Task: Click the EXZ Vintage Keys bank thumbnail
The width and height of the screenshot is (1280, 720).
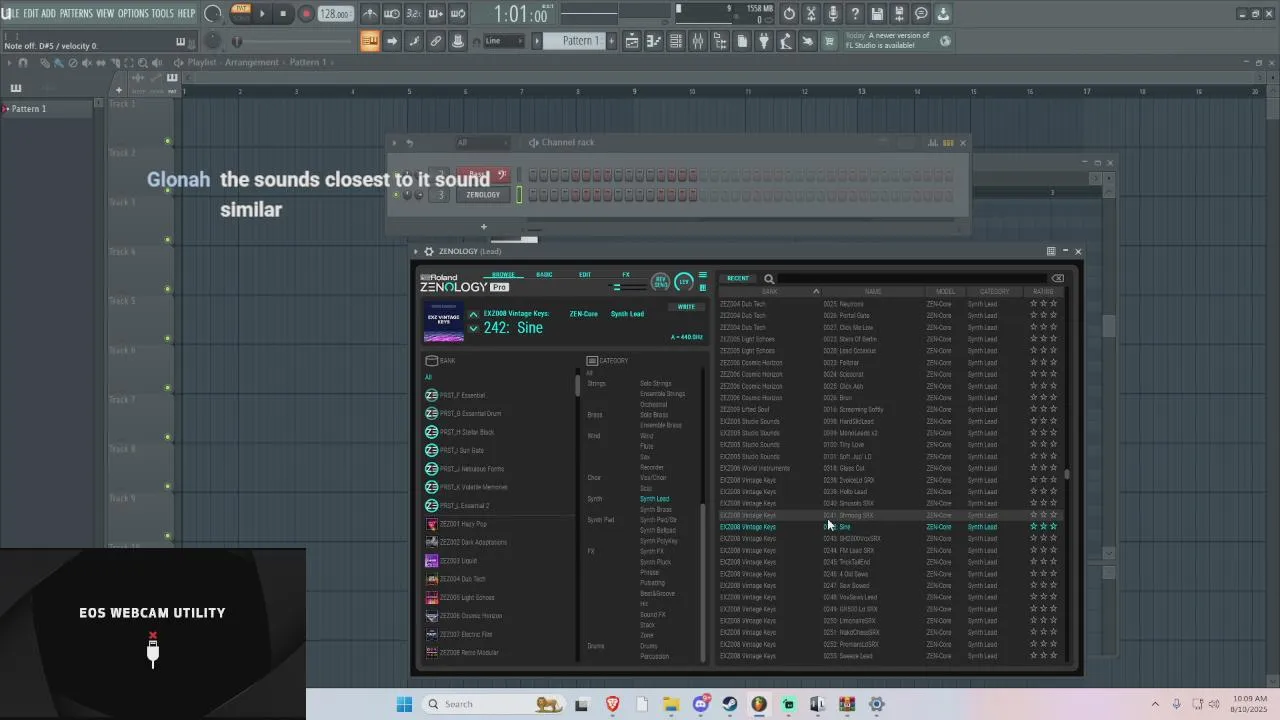Action: point(444,322)
